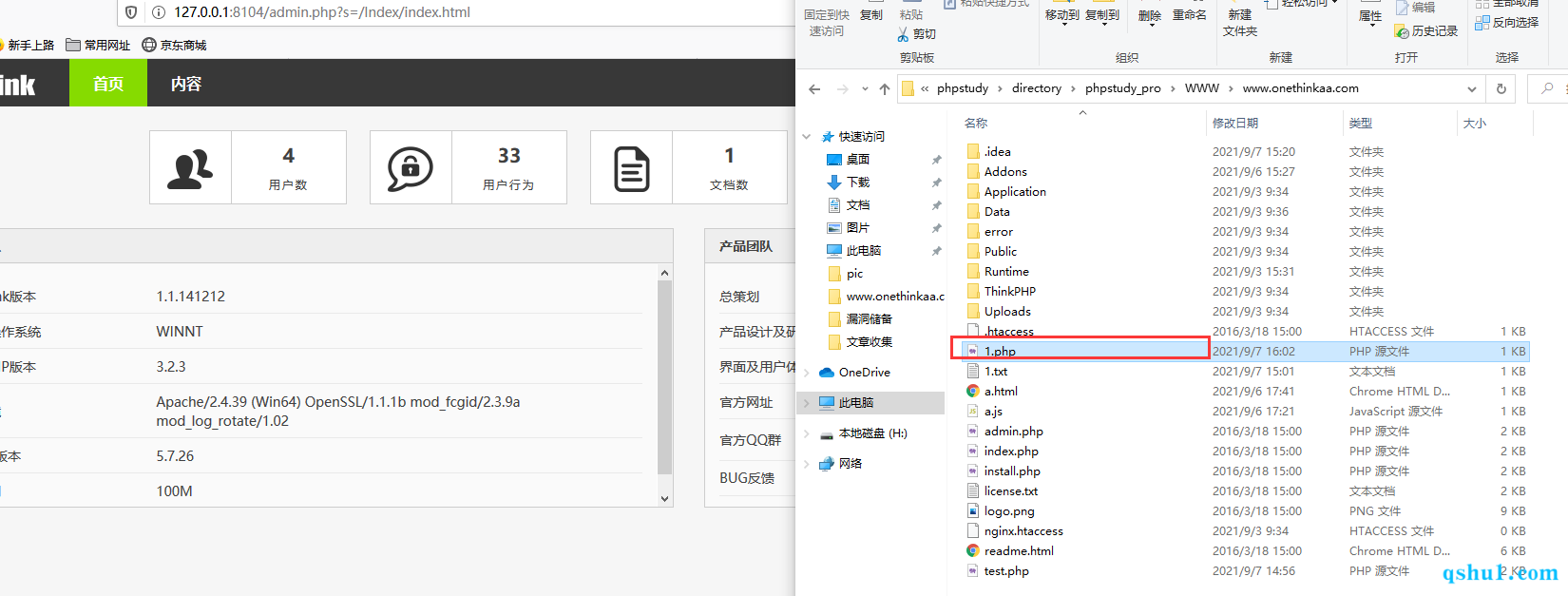This screenshot has height=596, width=1568.
Task: Expand the 网络 tree node
Action: [807, 464]
